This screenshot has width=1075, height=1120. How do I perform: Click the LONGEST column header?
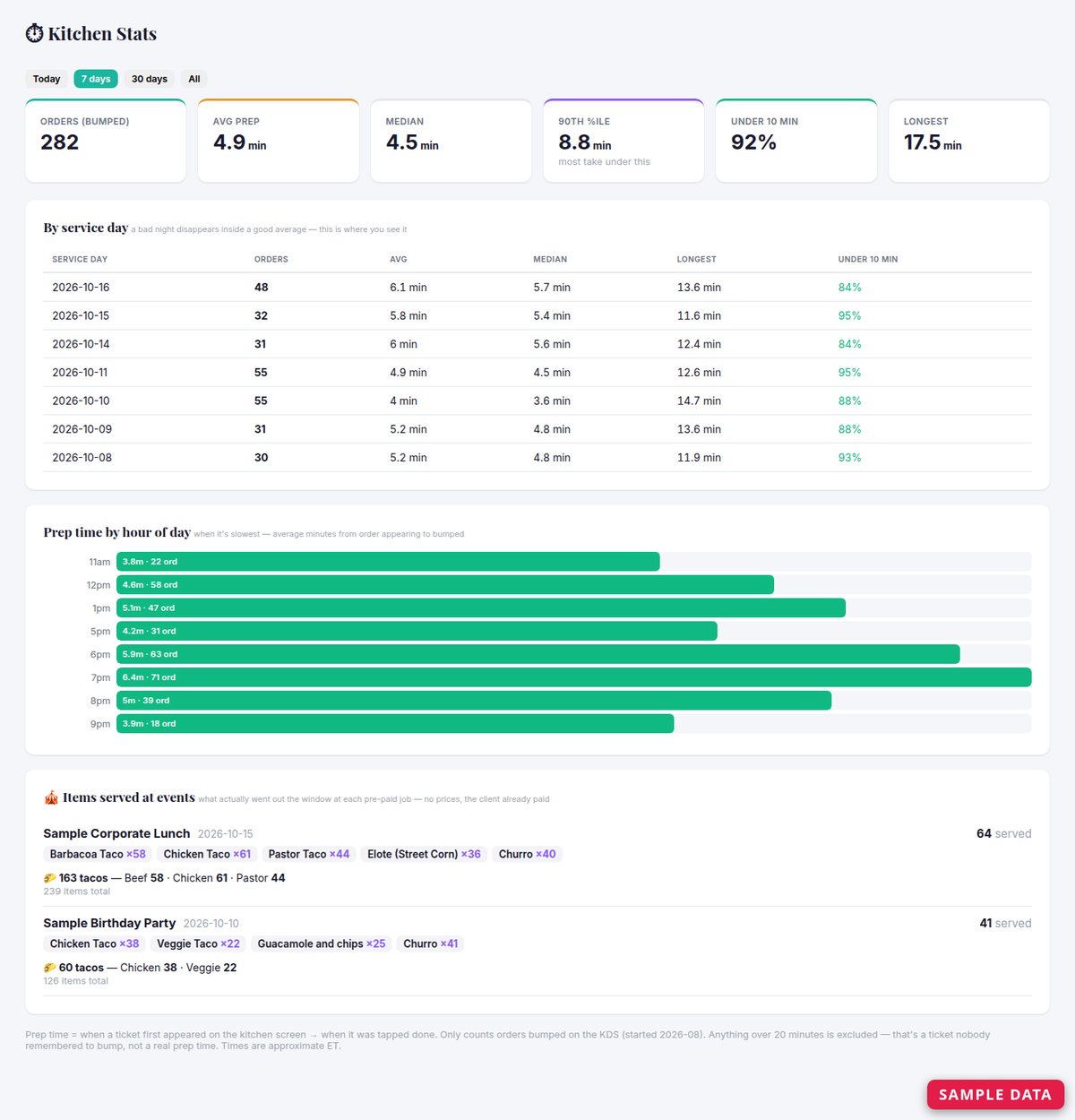pyautogui.click(x=697, y=259)
